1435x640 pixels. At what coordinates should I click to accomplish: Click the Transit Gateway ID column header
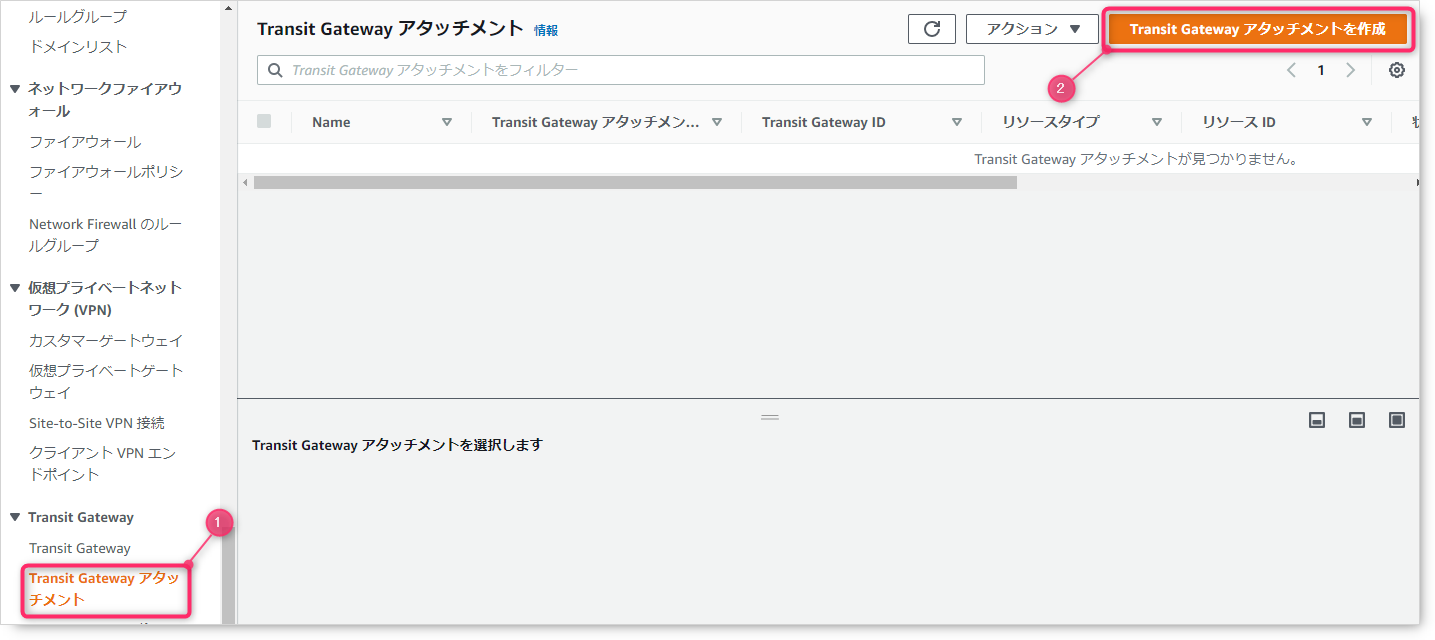[823, 122]
